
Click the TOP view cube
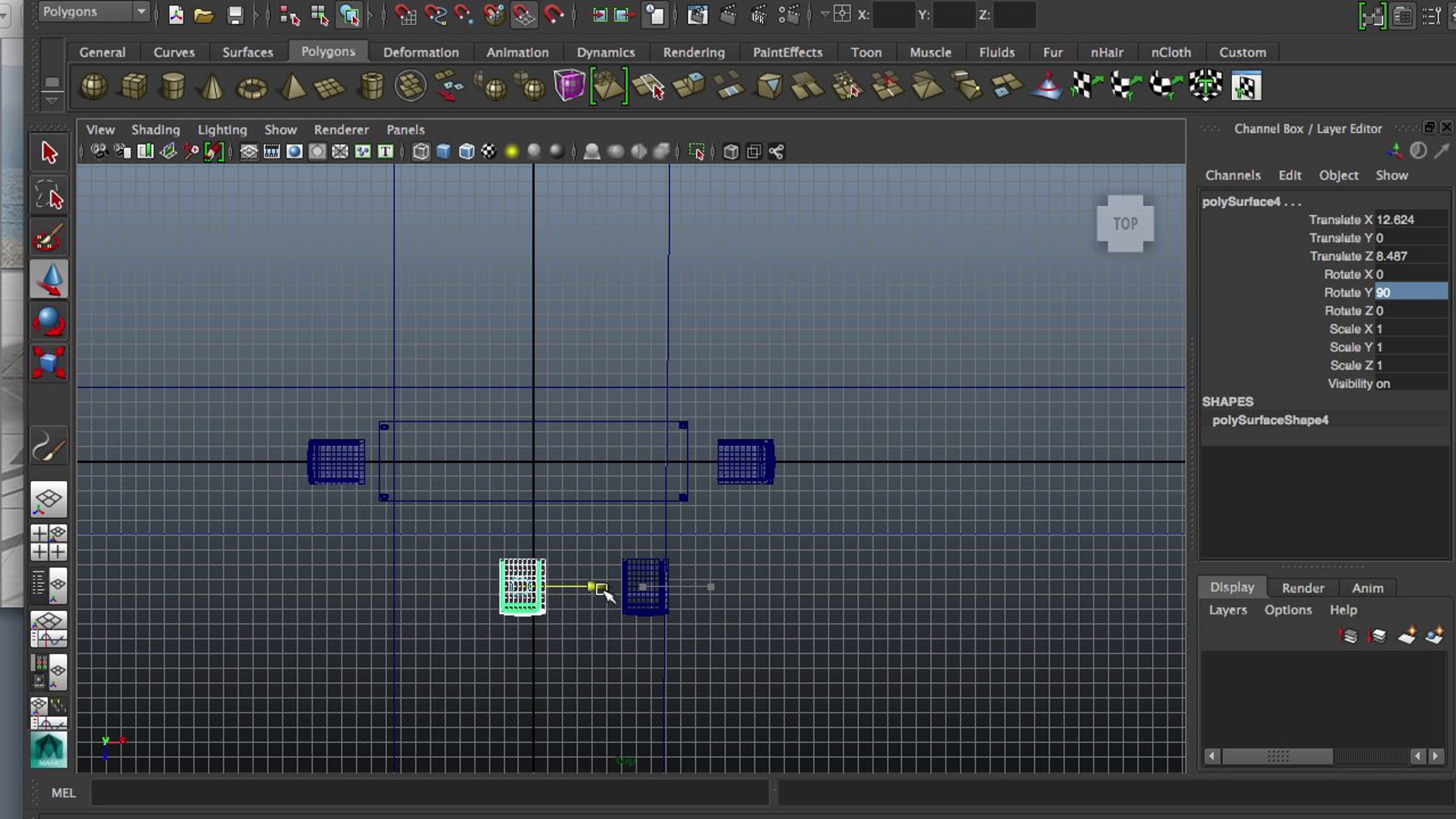[1125, 224]
